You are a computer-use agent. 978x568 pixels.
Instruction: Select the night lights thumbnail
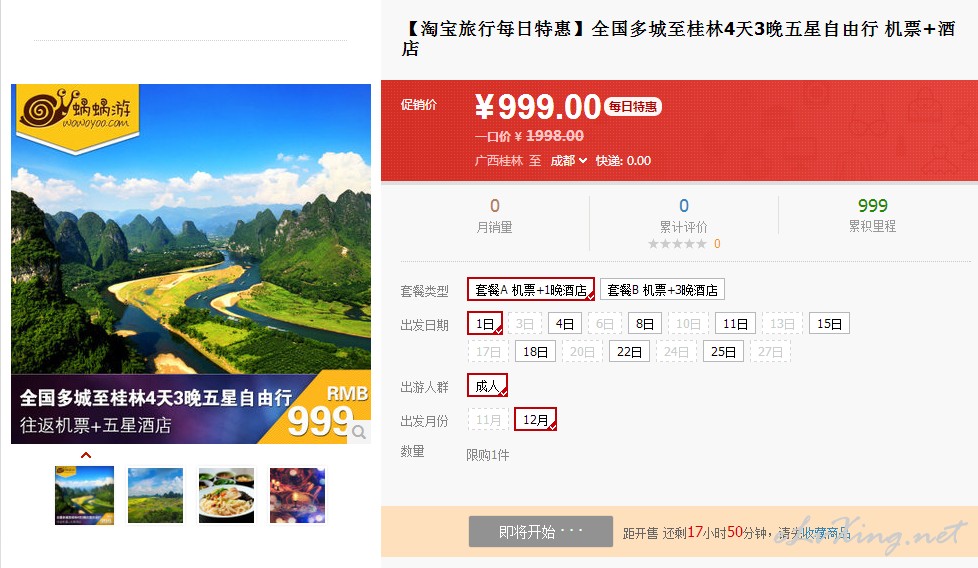click(298, 495)
